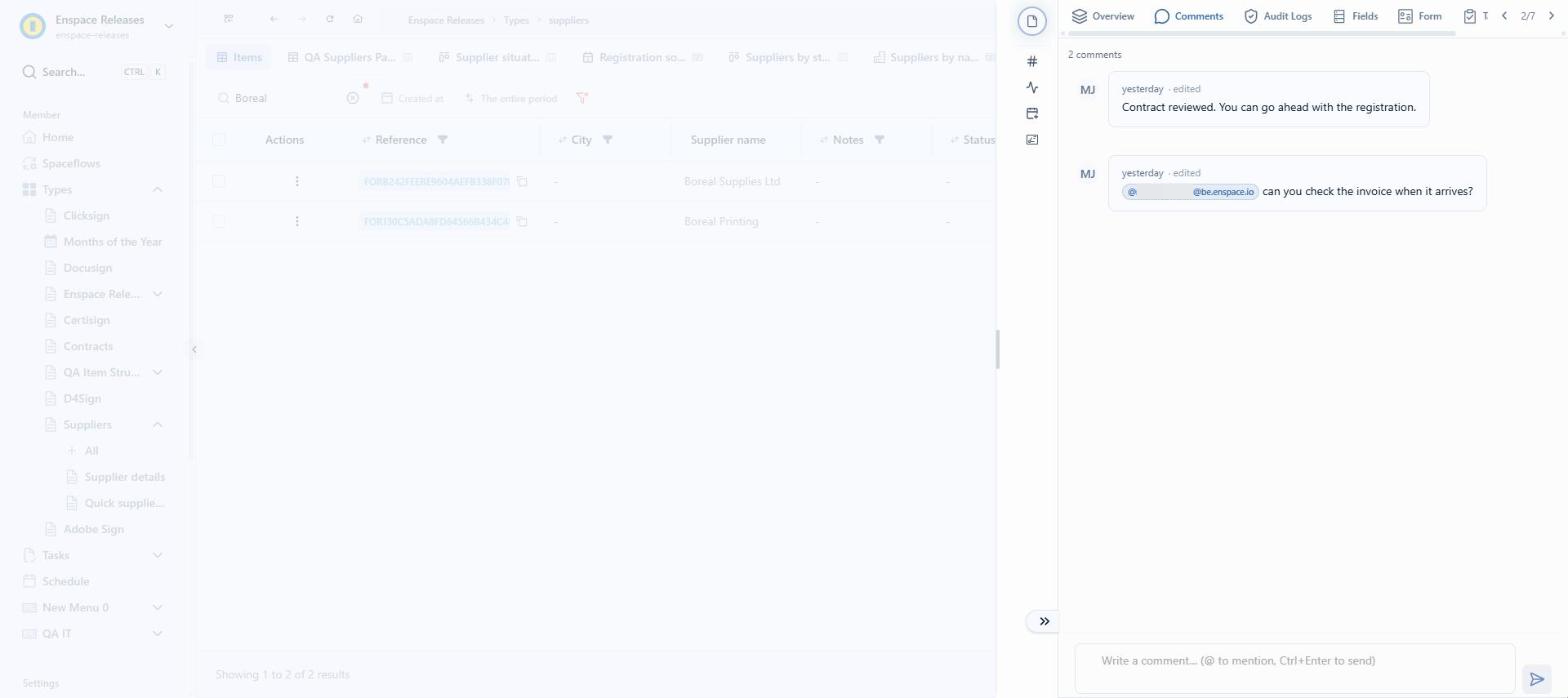Click the @be.enspace.io mention chip

click(x=1190, y=192)
